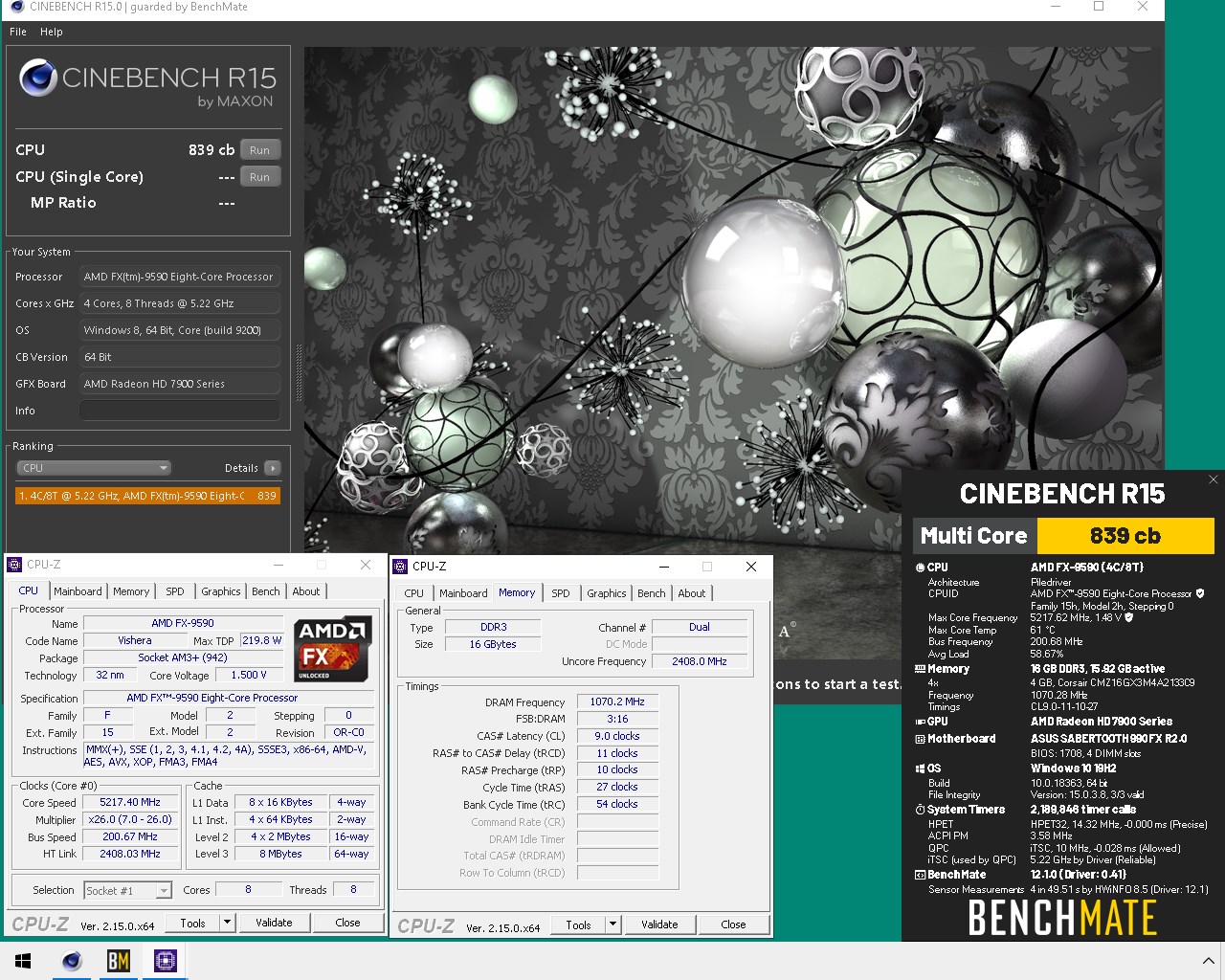This screenshot has height=980, width=1225.
Task: Open Tools dropdown arrow in right CPU-Z window
Action: click(x=613, y=924)
